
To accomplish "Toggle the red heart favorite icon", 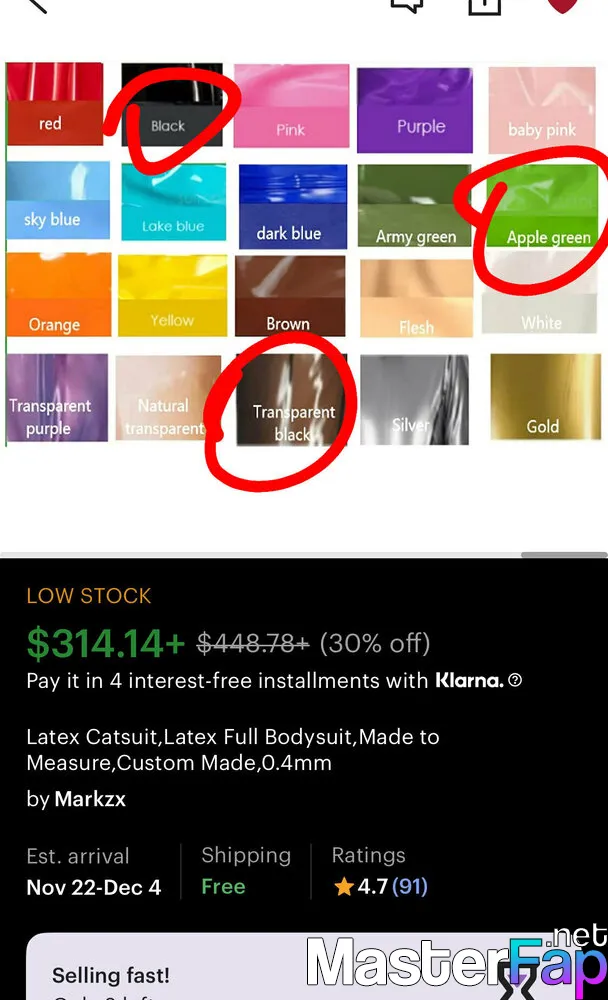I will pos(562,5).
